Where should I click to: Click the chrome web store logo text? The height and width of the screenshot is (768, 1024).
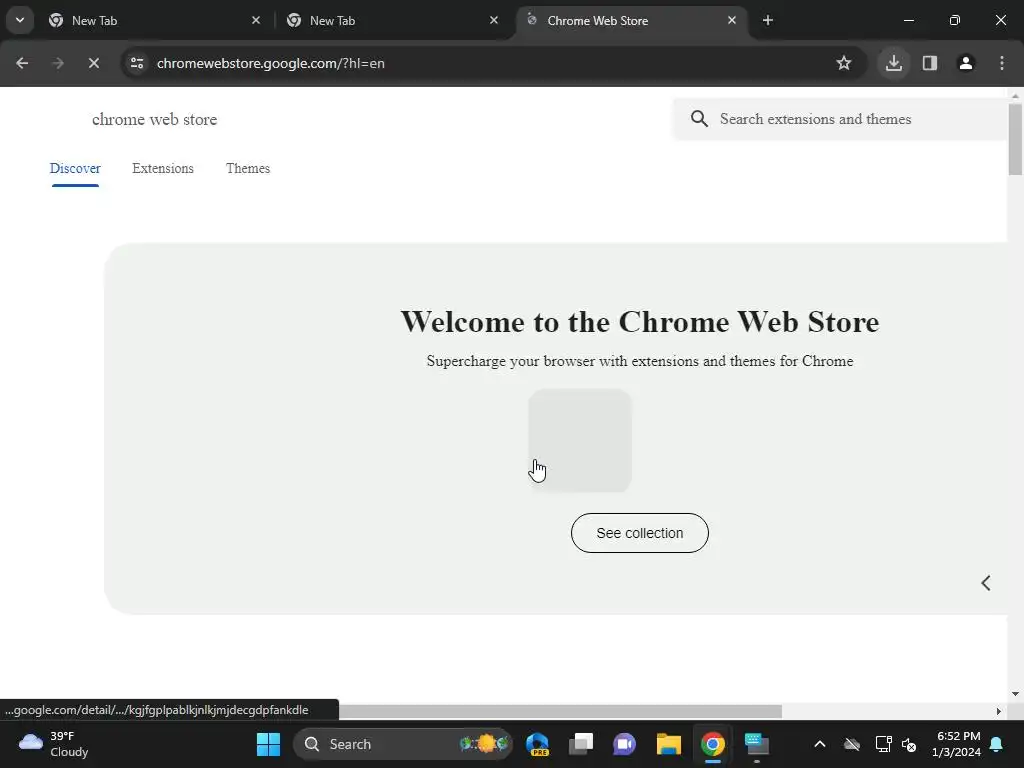click(x=154, y=120)
